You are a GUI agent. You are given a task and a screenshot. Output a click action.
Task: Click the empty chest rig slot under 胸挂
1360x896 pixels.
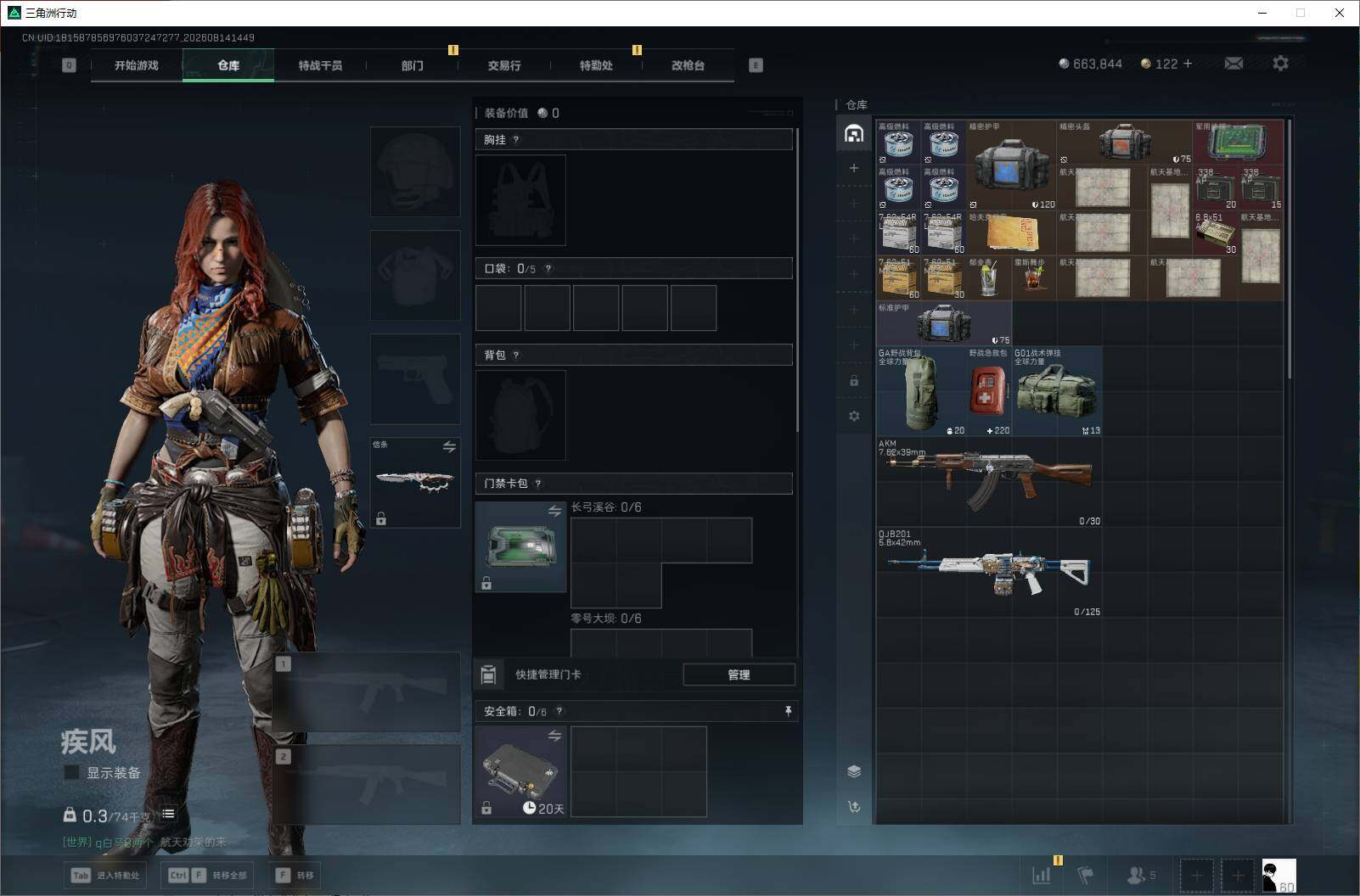tap(520, 200)
